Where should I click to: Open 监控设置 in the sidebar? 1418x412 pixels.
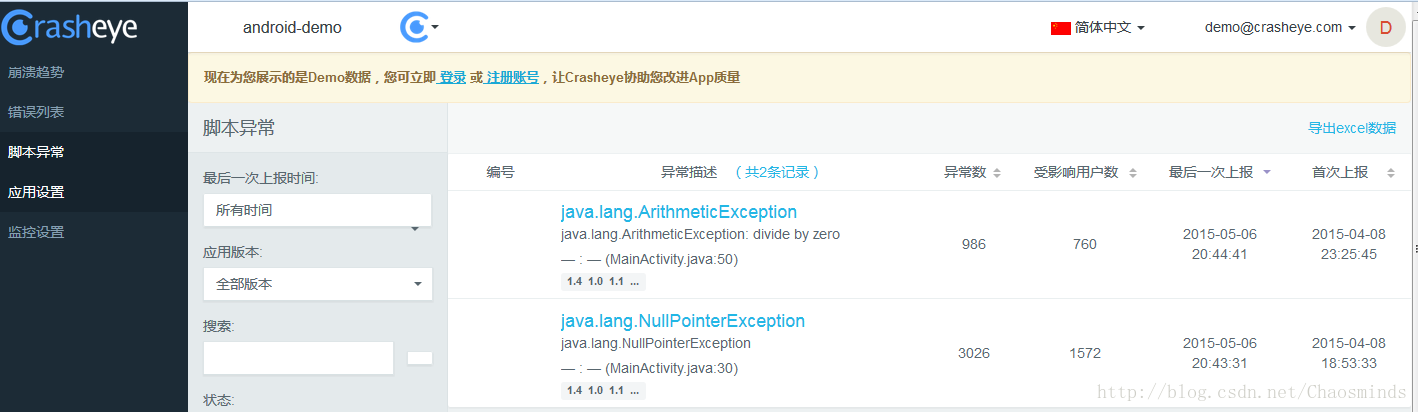pos(36,232)
